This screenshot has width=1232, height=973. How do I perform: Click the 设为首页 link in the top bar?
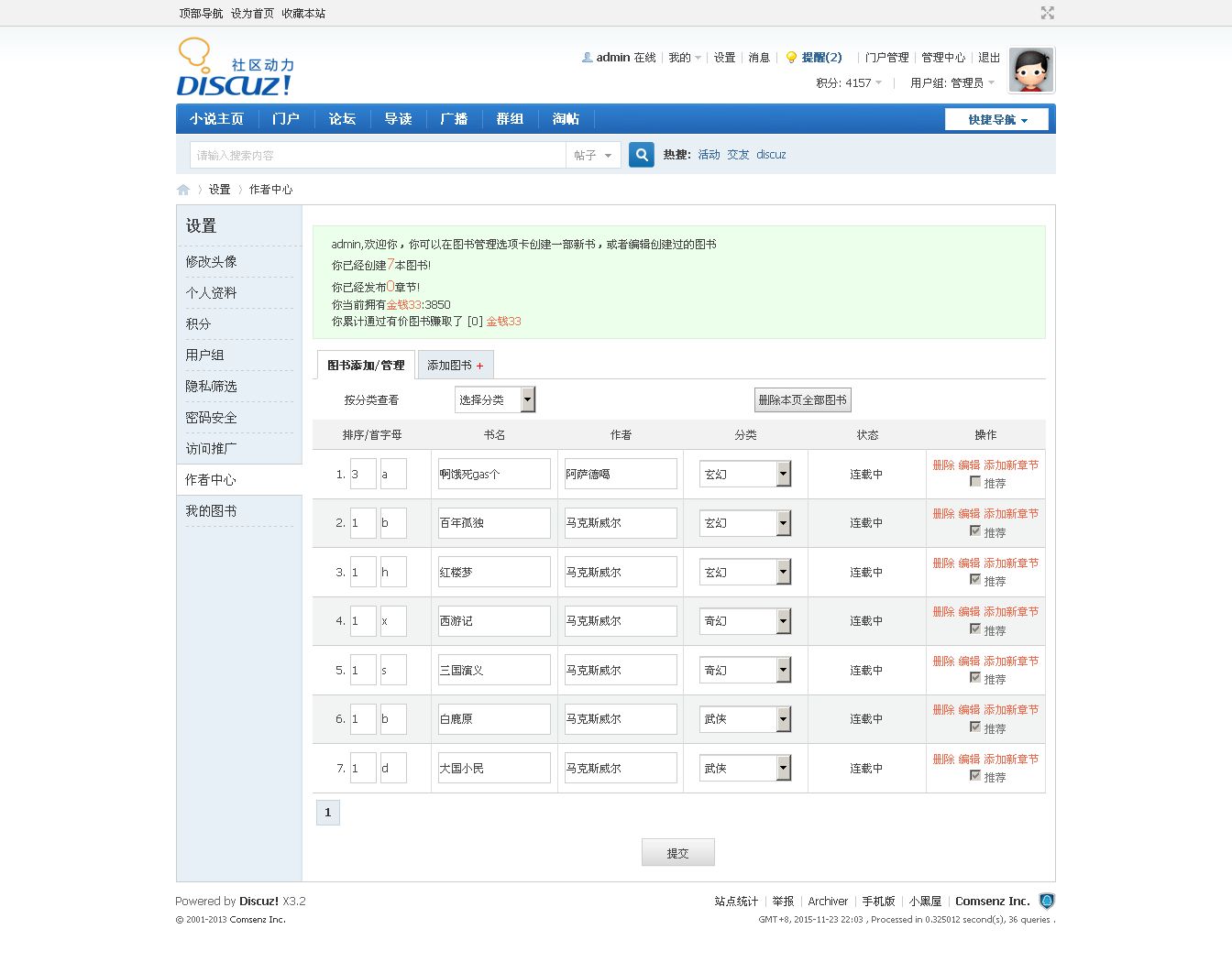point(252,14)
